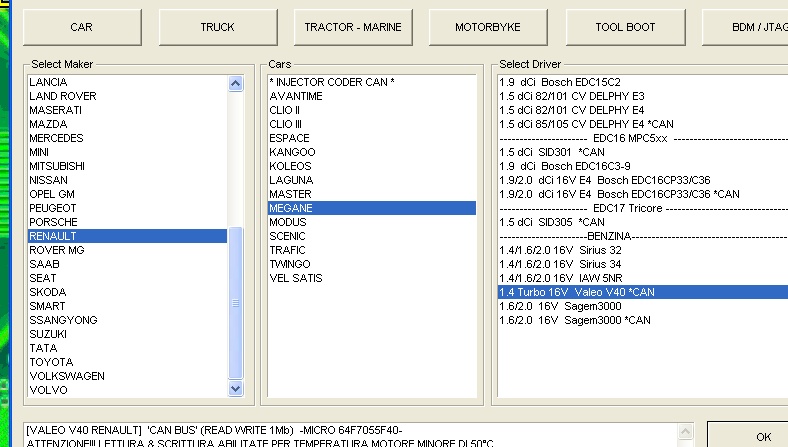Switch to the MOTORBYKE category
The height and width of the screenshot is (447, 788).
click(488, 27)
